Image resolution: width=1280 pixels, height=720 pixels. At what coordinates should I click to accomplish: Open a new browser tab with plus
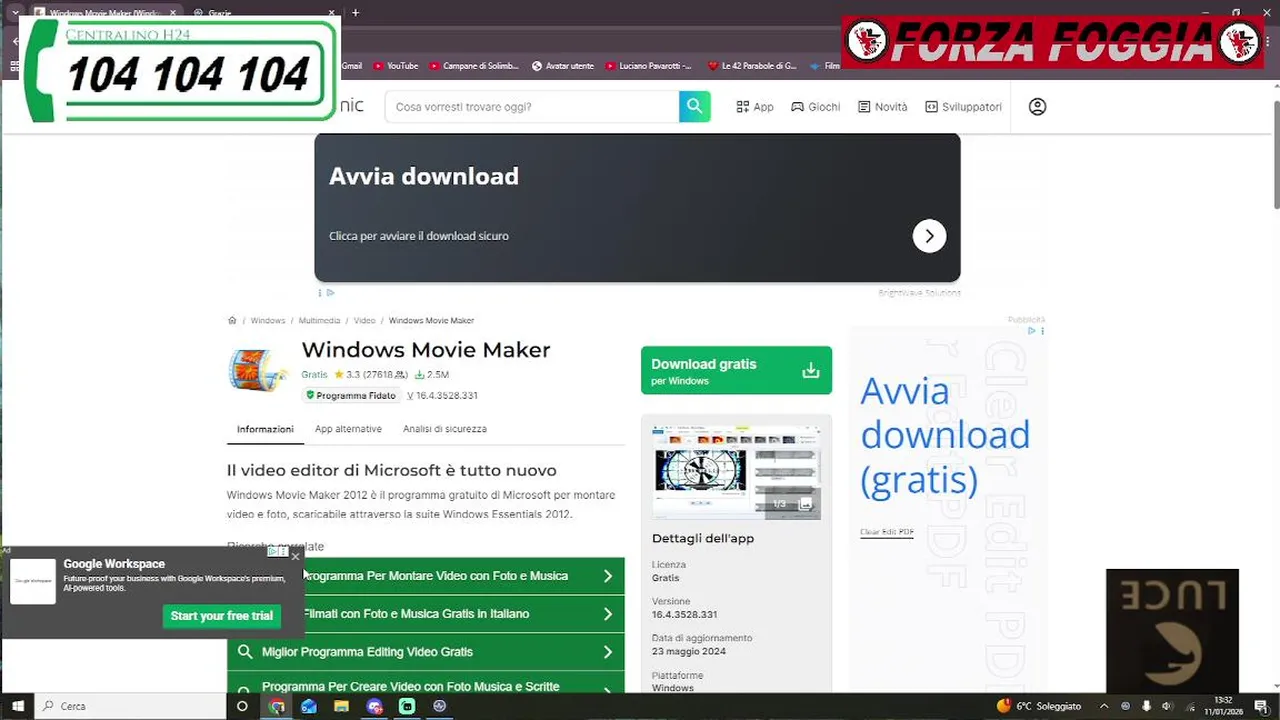(x=355, y=13)
